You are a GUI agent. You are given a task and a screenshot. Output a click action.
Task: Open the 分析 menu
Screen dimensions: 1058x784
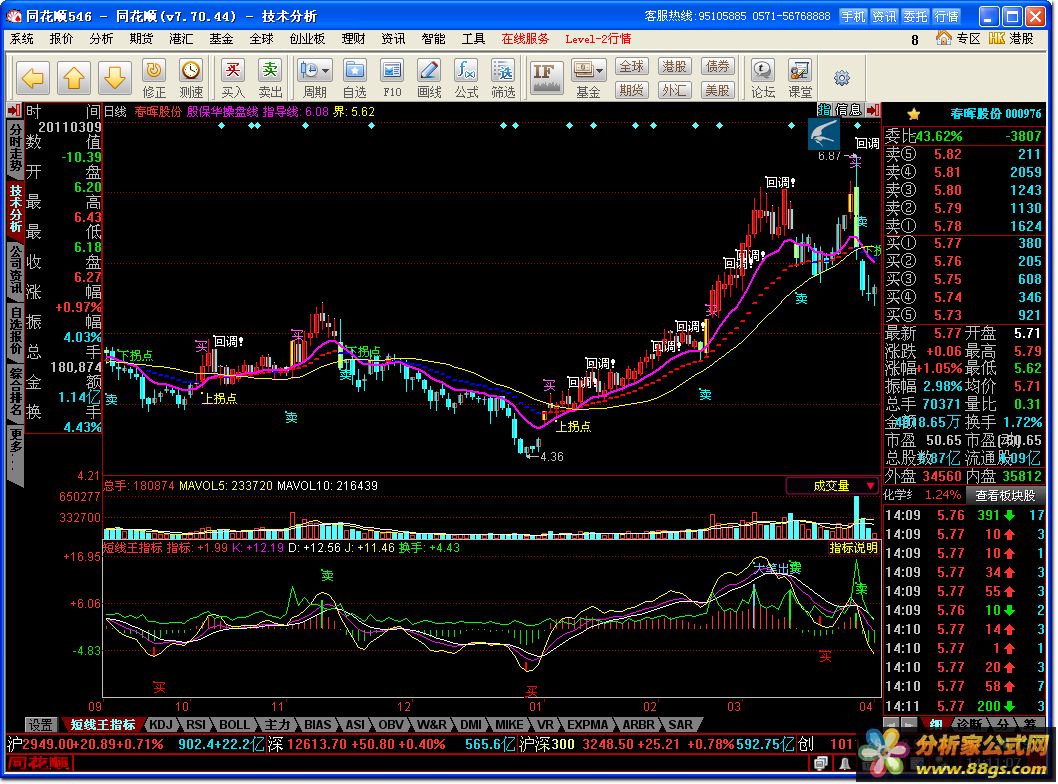(101, 39)
